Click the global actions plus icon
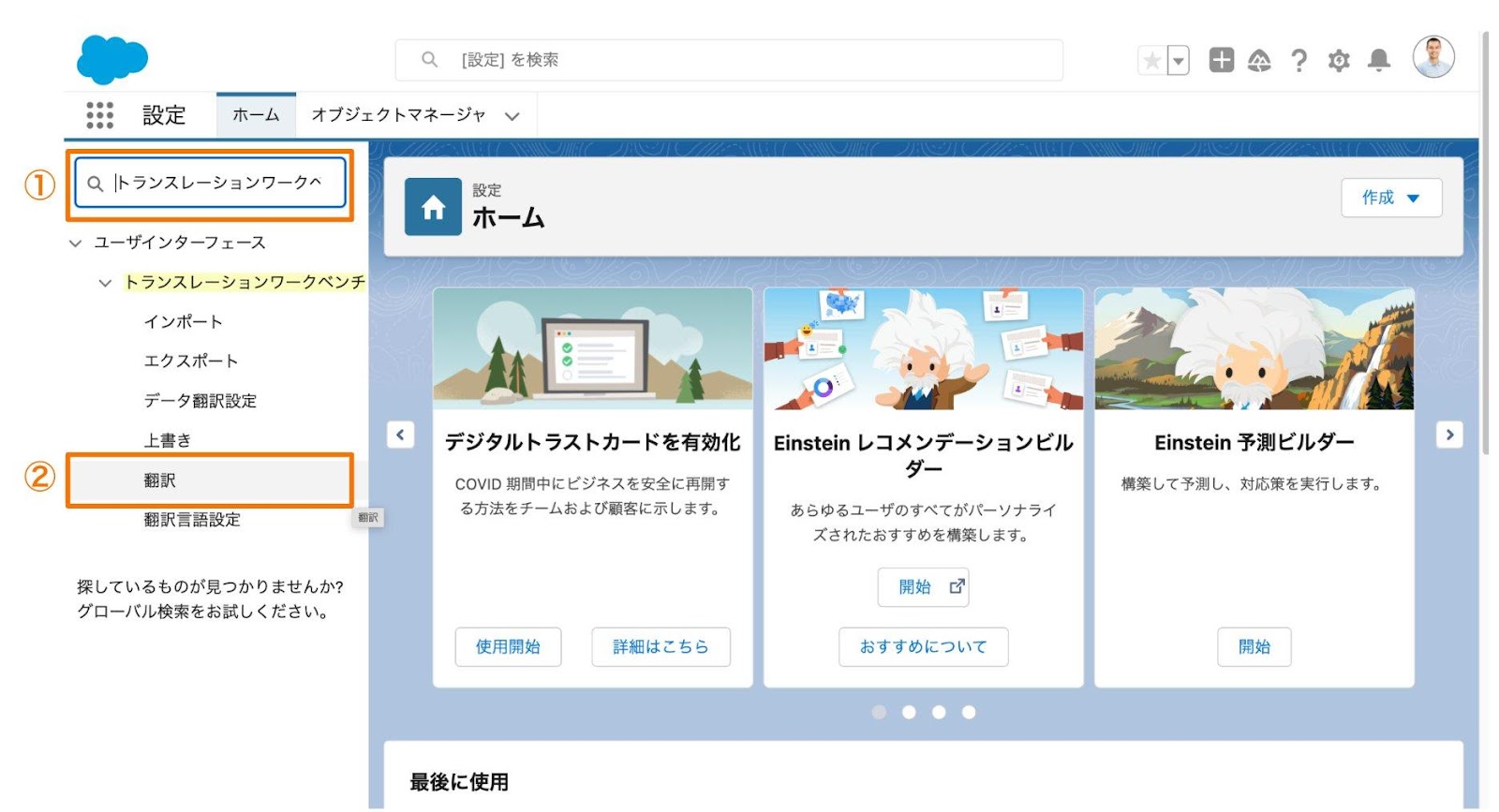 (x=1222, y=60)
